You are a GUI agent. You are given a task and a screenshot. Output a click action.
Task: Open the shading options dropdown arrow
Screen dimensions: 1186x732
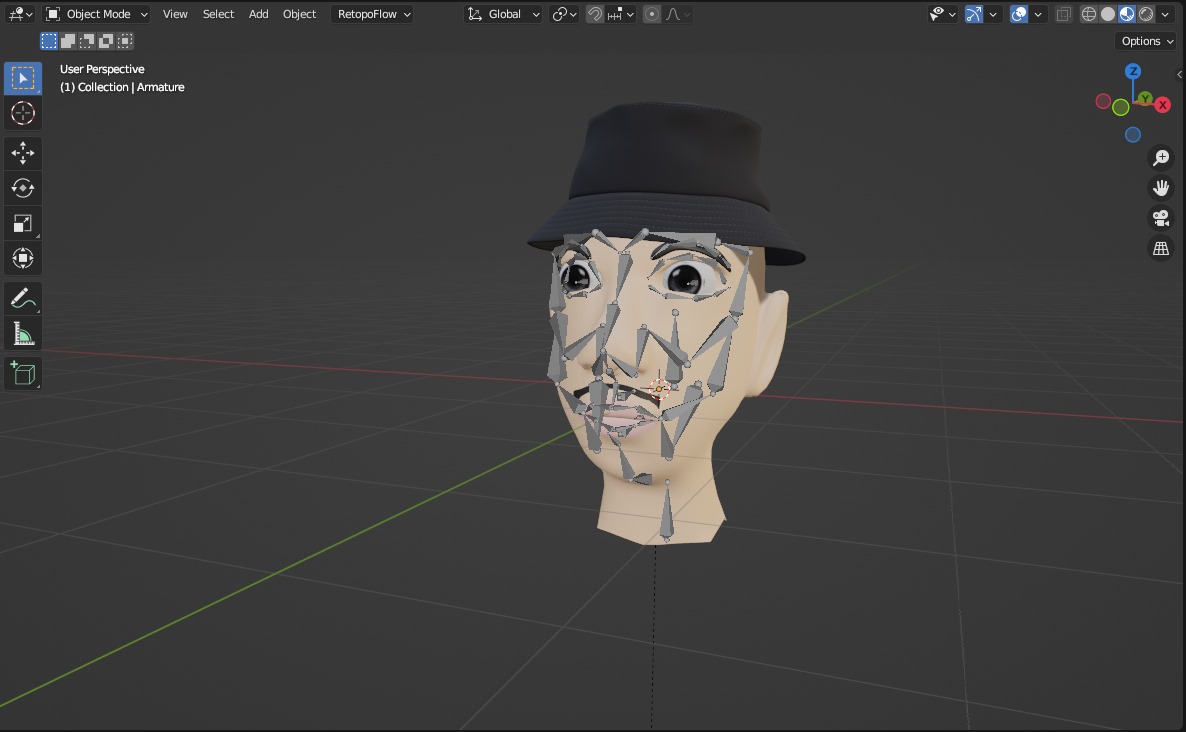pos(1165,14)
